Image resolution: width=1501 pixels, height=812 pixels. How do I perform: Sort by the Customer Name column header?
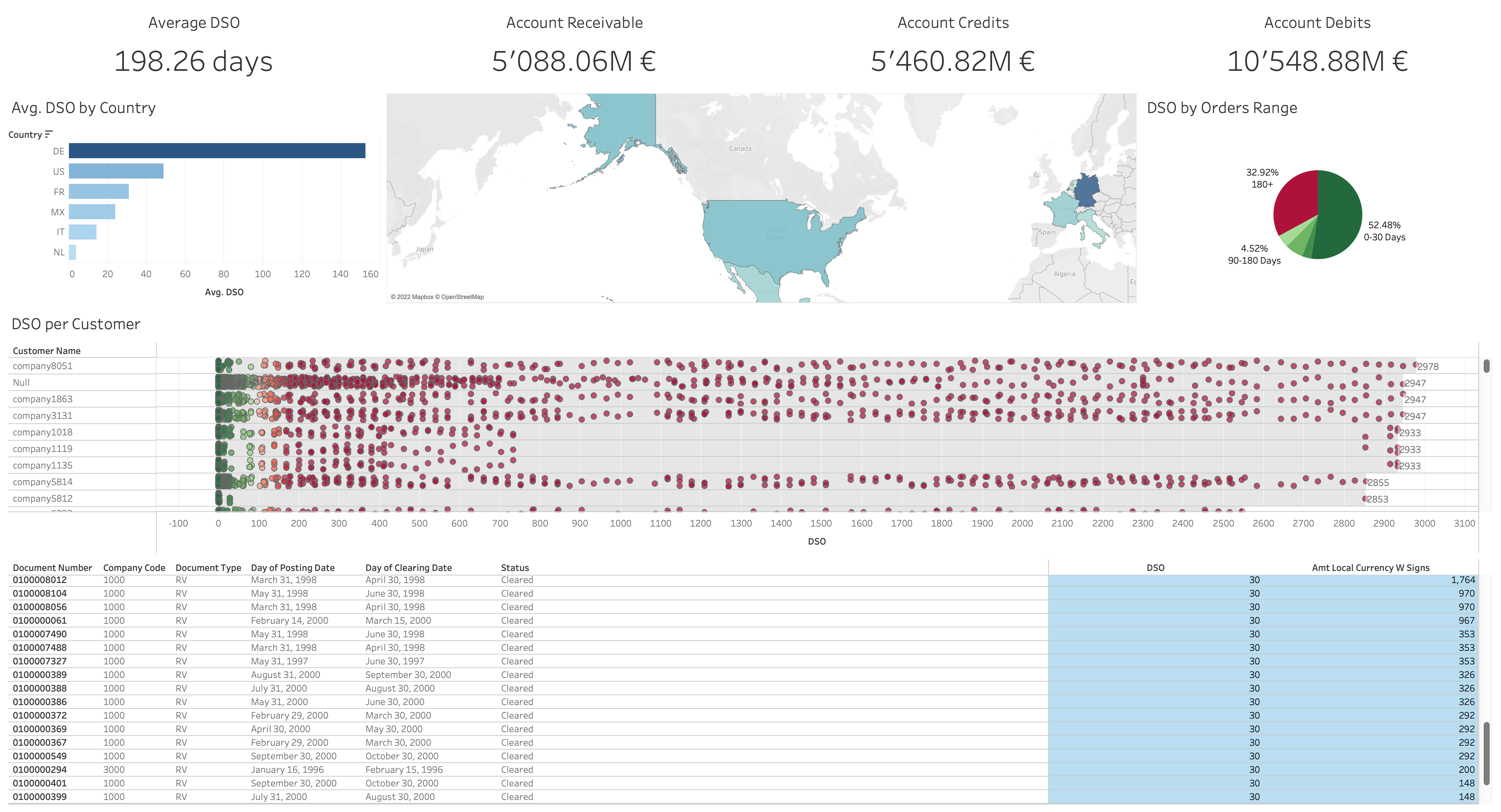47,350
